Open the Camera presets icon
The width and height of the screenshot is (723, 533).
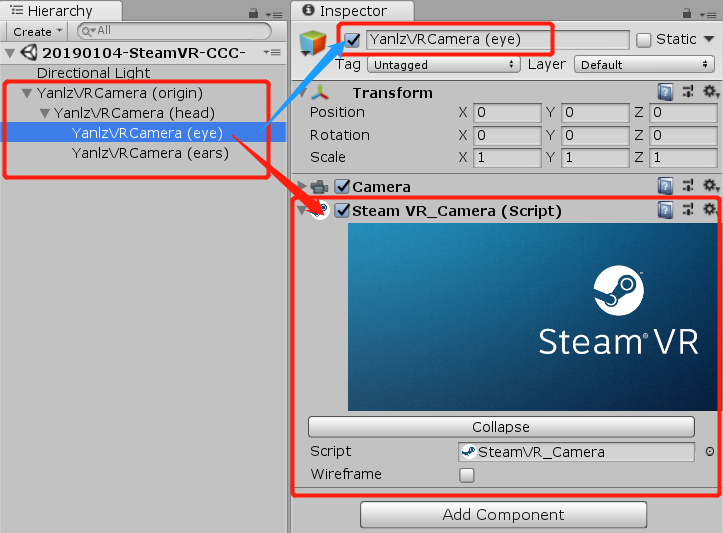(687, 186)
